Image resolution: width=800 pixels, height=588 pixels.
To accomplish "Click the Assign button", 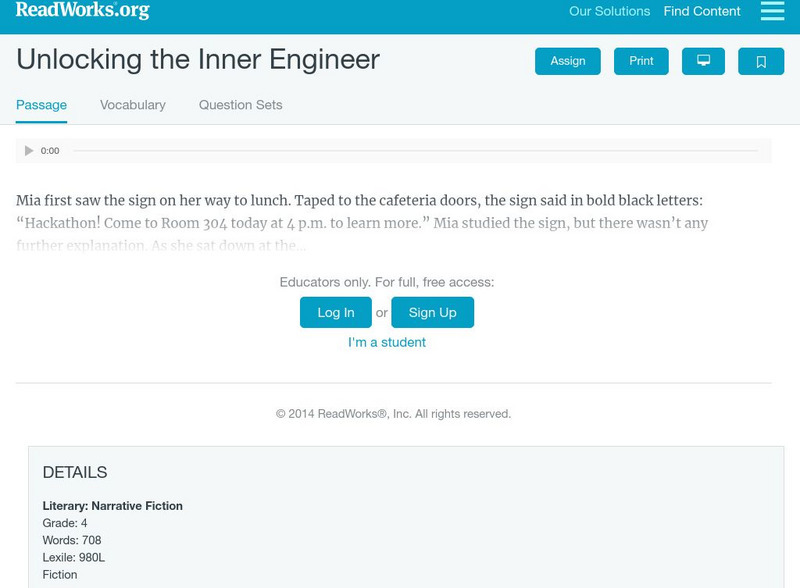I will 568,61.
